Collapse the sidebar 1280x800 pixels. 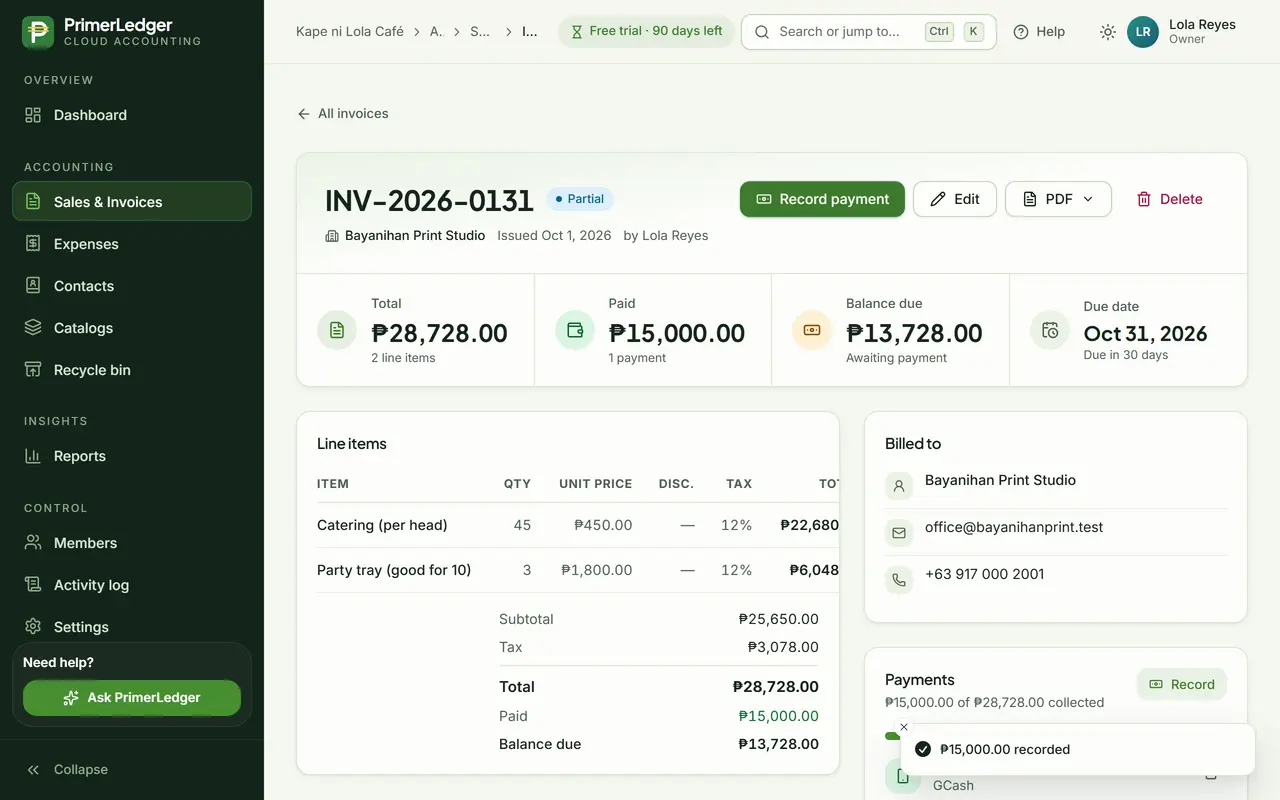point(132,770)
